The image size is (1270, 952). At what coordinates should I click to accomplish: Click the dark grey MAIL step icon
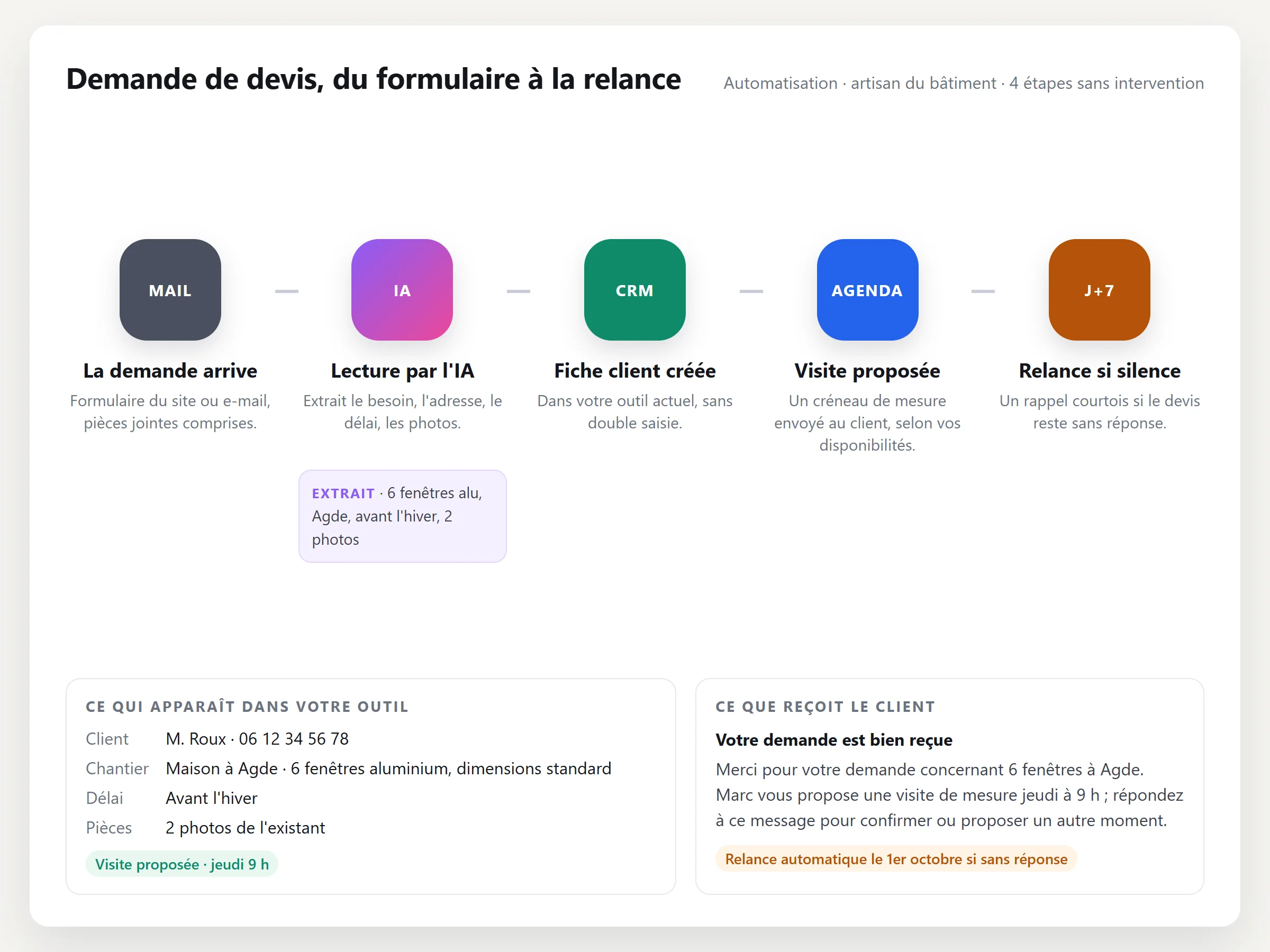[x=170, y=290]
